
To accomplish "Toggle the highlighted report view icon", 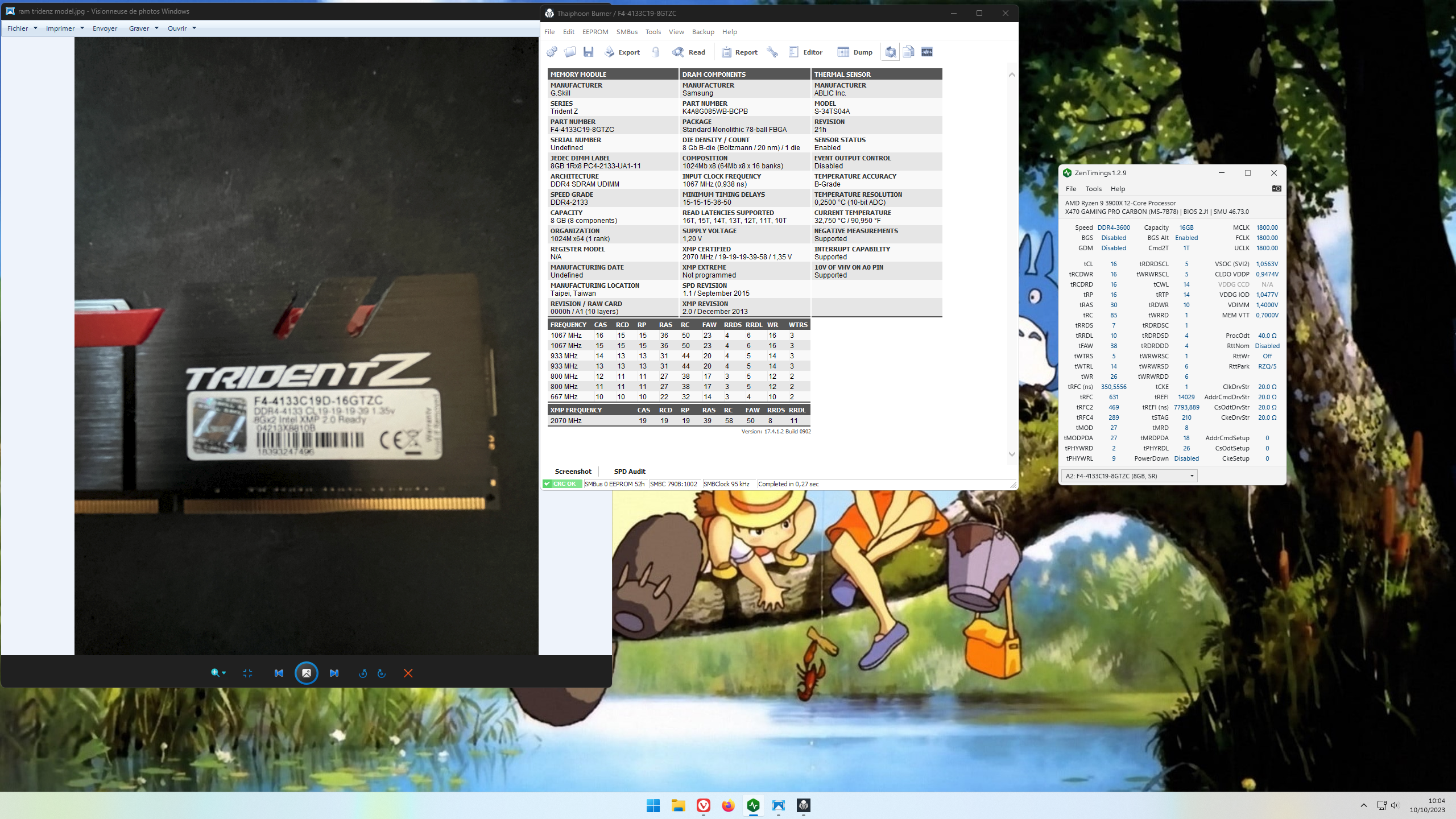I will (891, 52).
